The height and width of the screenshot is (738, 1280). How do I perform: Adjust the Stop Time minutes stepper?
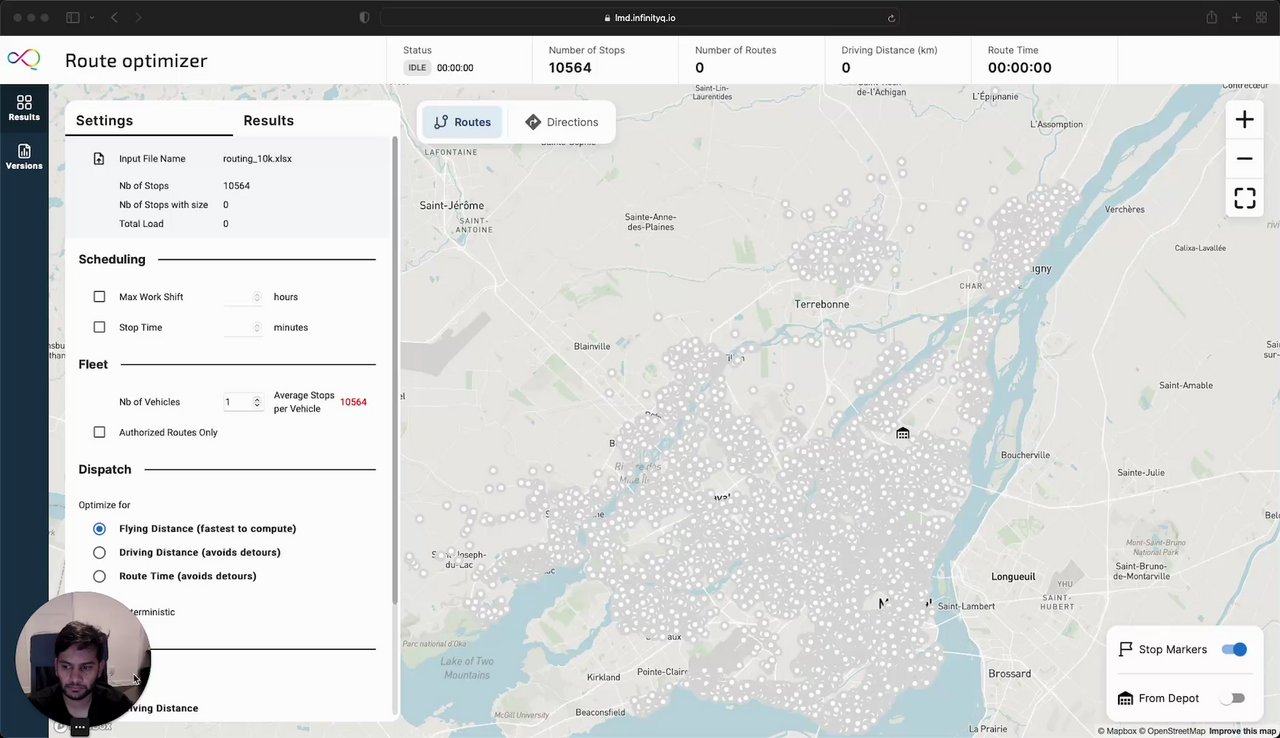pyautogui.click(x=257, y=327)
